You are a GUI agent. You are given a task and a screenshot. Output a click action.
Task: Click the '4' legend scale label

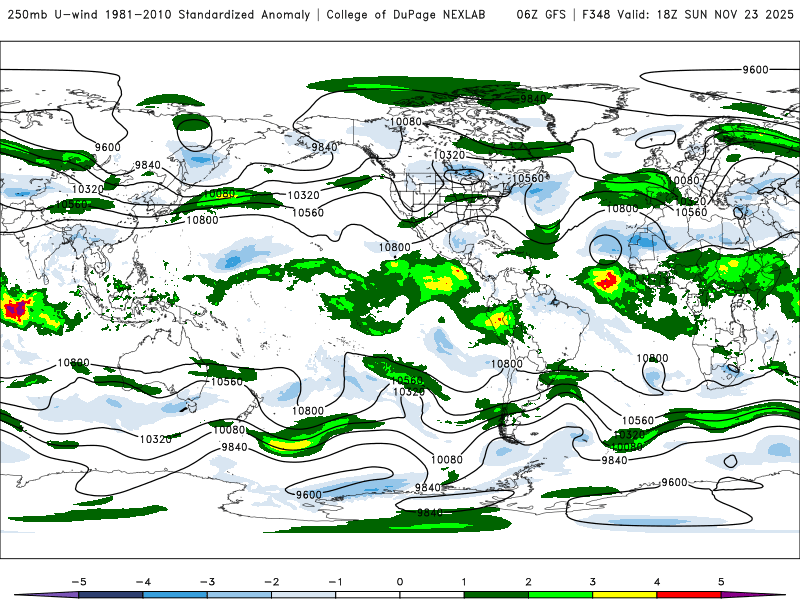click(657, 582)
